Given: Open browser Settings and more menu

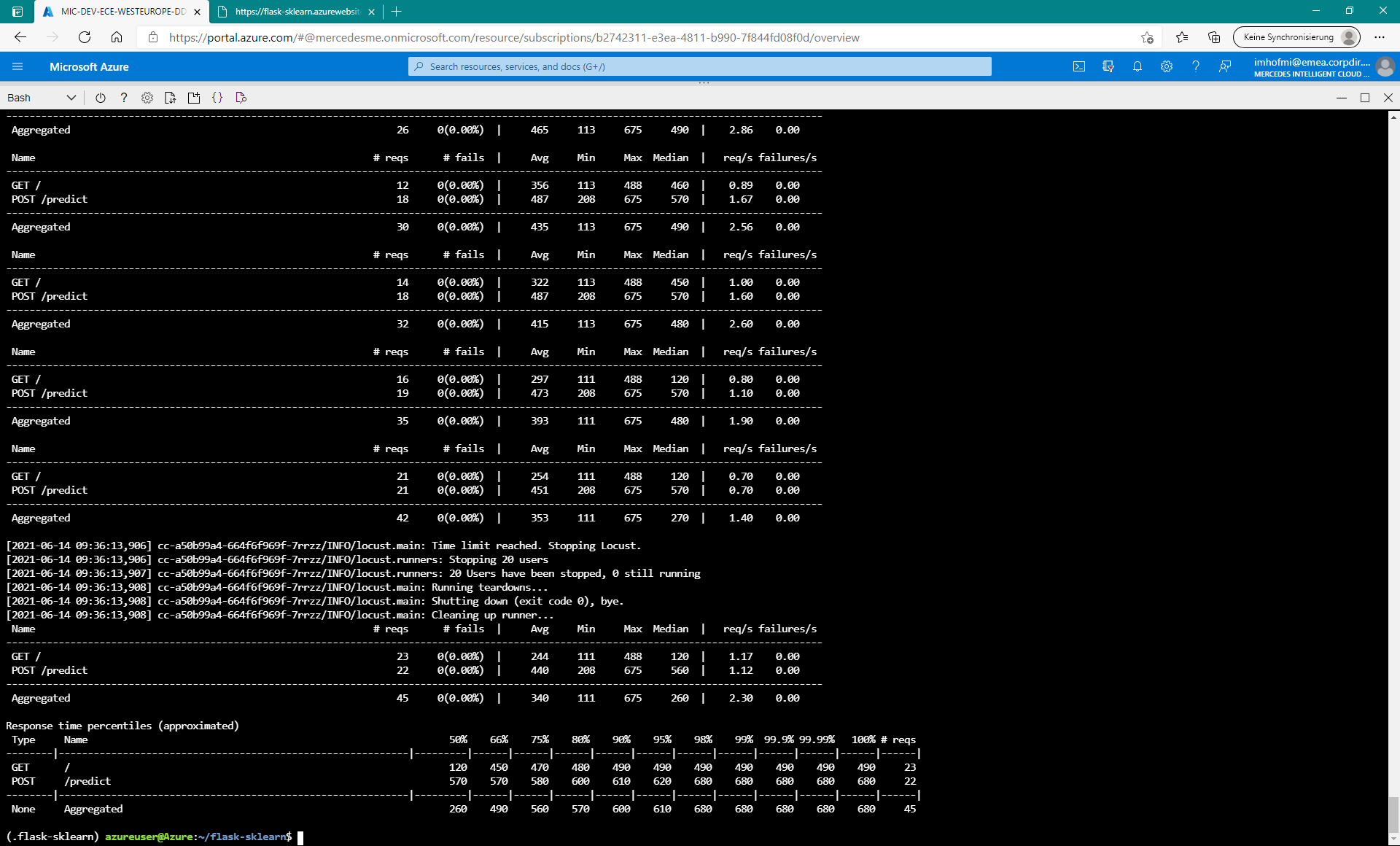Looking at the screenshot, I should tap(1380, 37).
